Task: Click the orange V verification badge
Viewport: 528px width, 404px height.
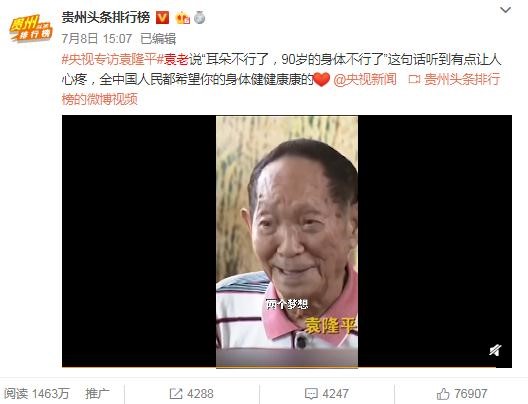Action: tap(162, 18)
